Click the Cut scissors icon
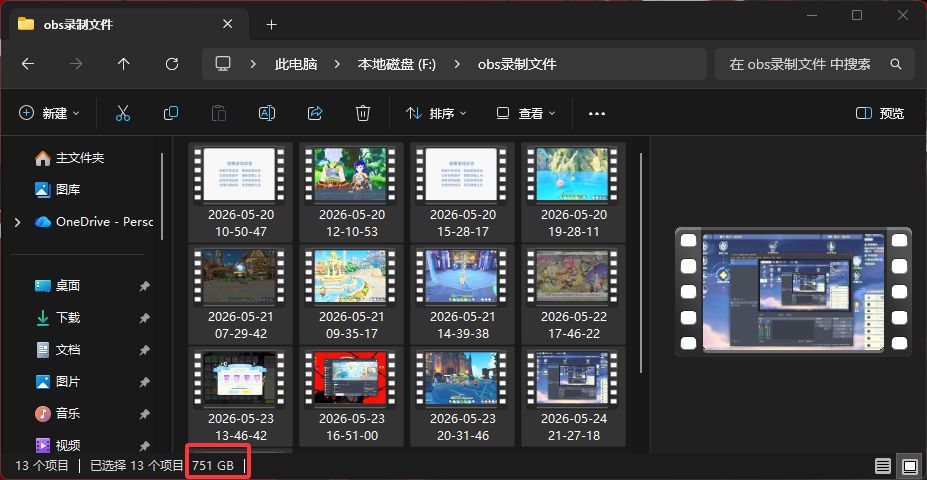Screen dimensions: 927x480 pos(122,113)
